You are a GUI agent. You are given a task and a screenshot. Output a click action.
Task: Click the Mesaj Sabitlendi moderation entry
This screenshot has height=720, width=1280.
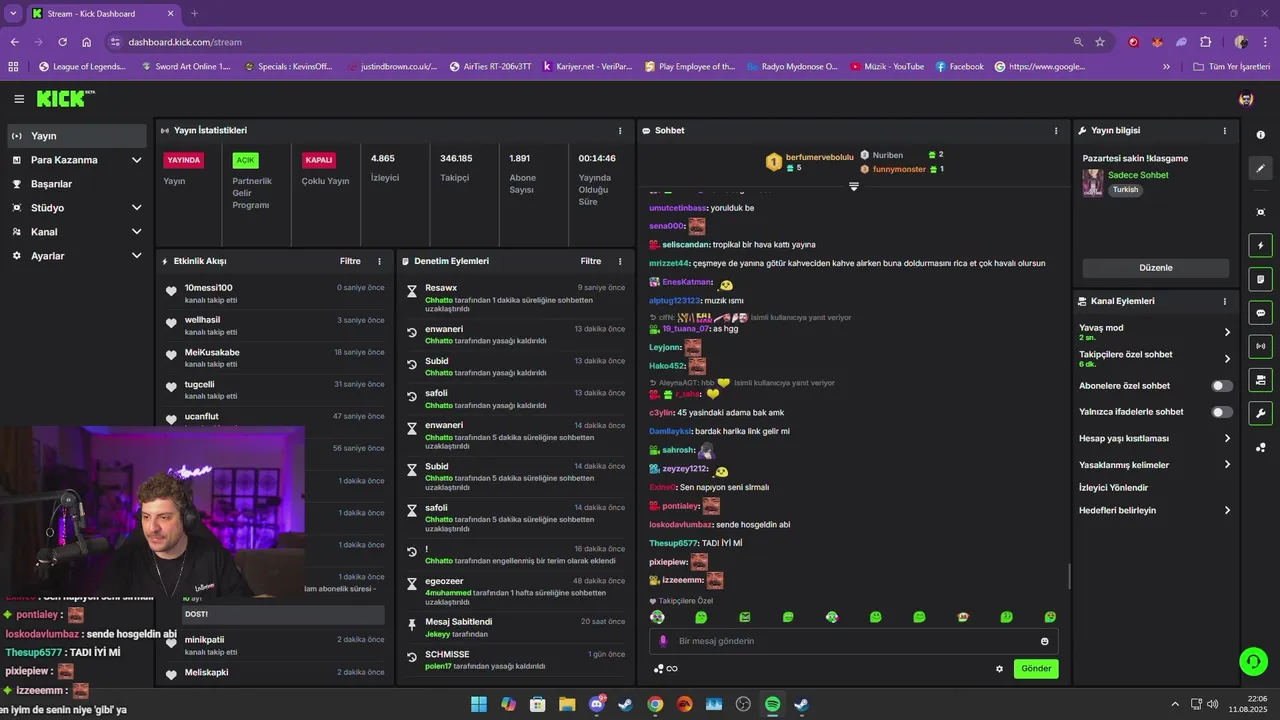(516, 627)
